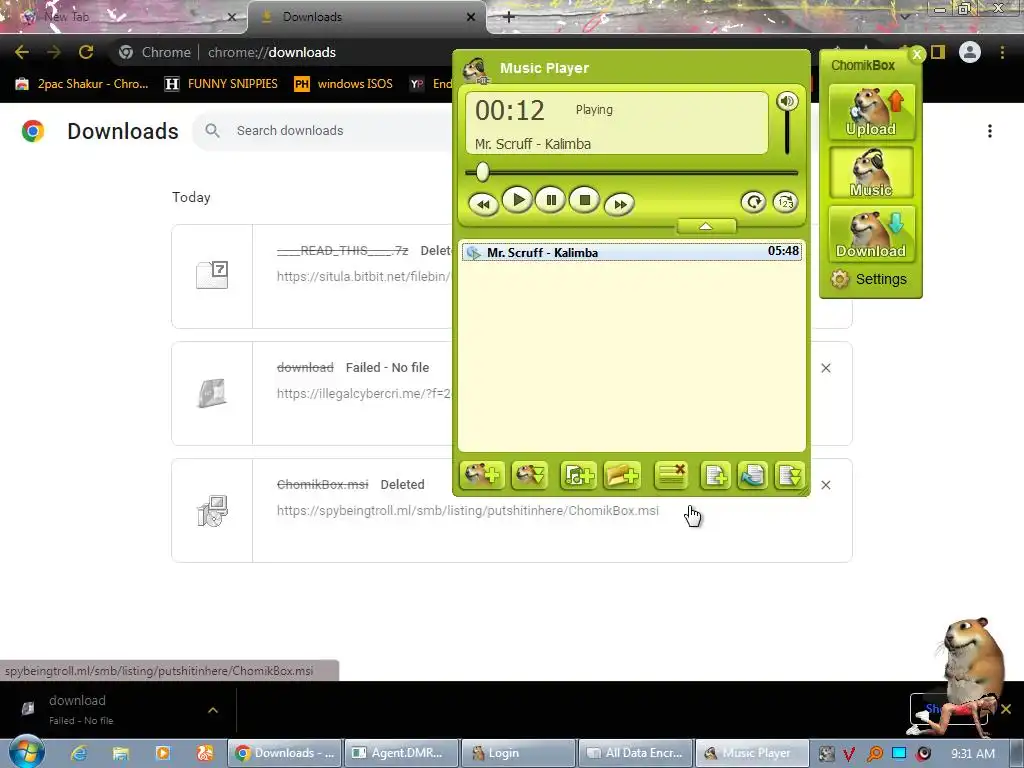Open windows ISOS bookmark

[344, 84]
